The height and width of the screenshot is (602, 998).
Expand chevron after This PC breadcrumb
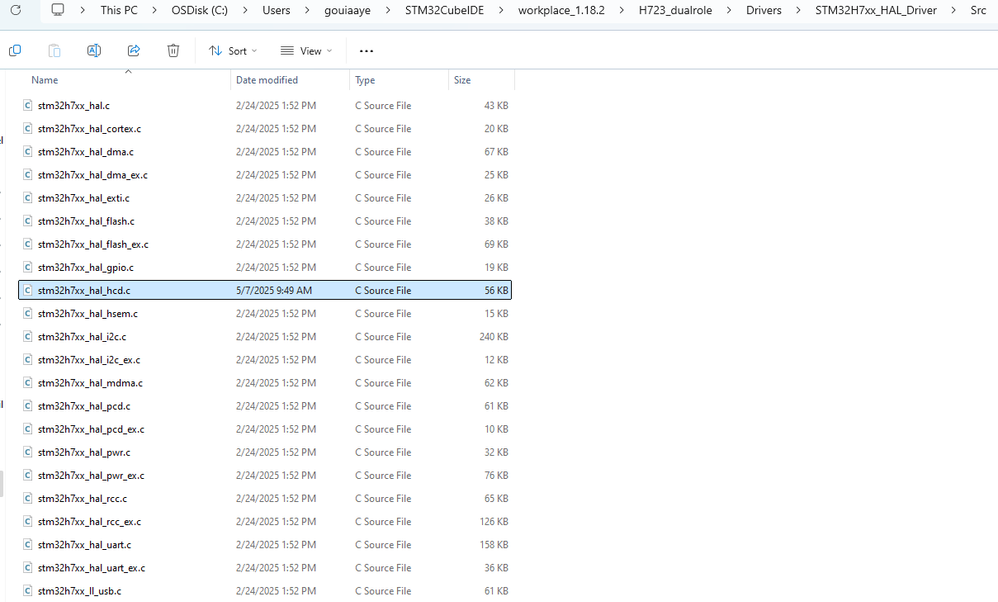[x=155, y=10]
